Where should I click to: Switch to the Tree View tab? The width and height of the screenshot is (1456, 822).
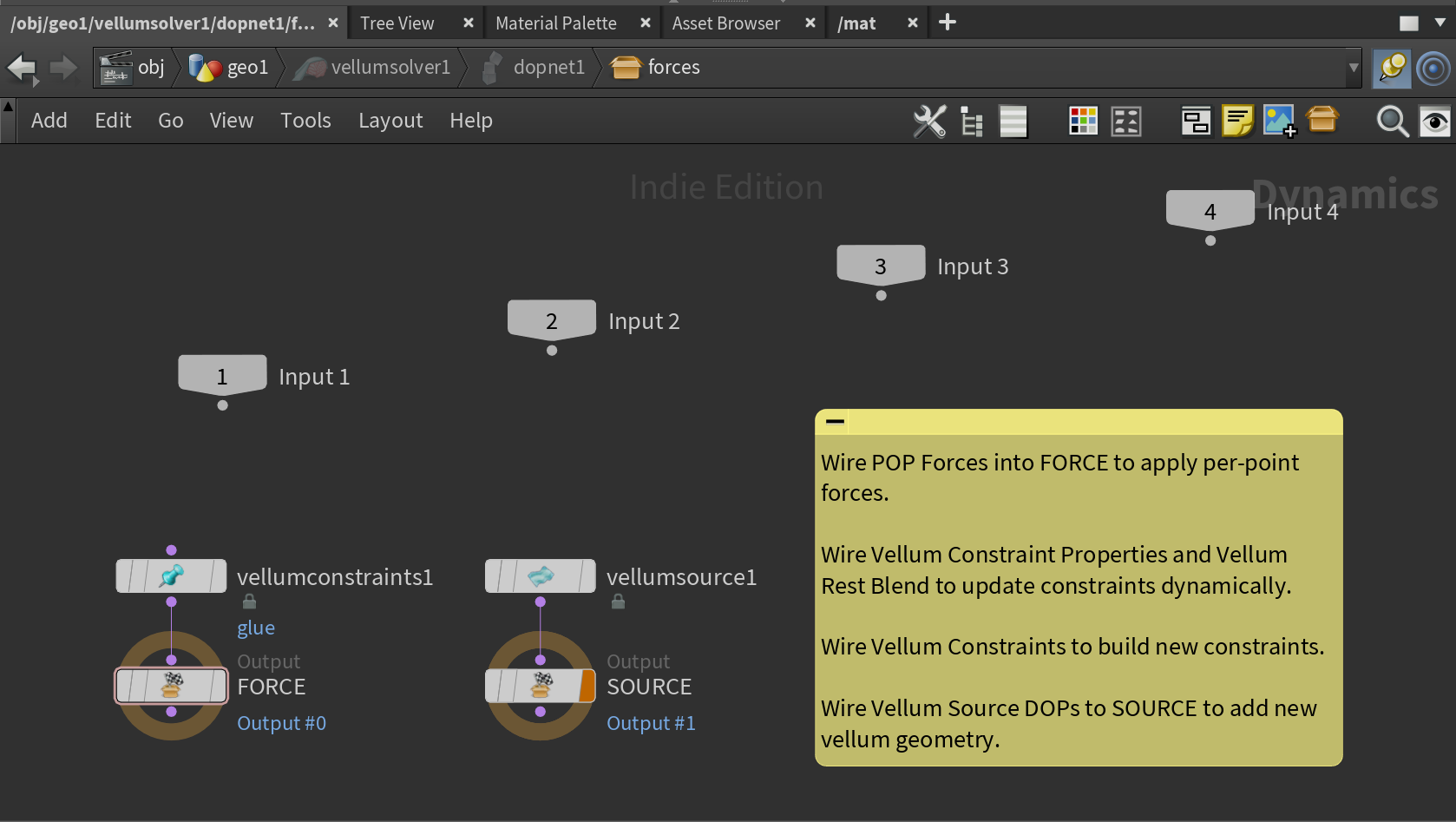coord(397,23)
